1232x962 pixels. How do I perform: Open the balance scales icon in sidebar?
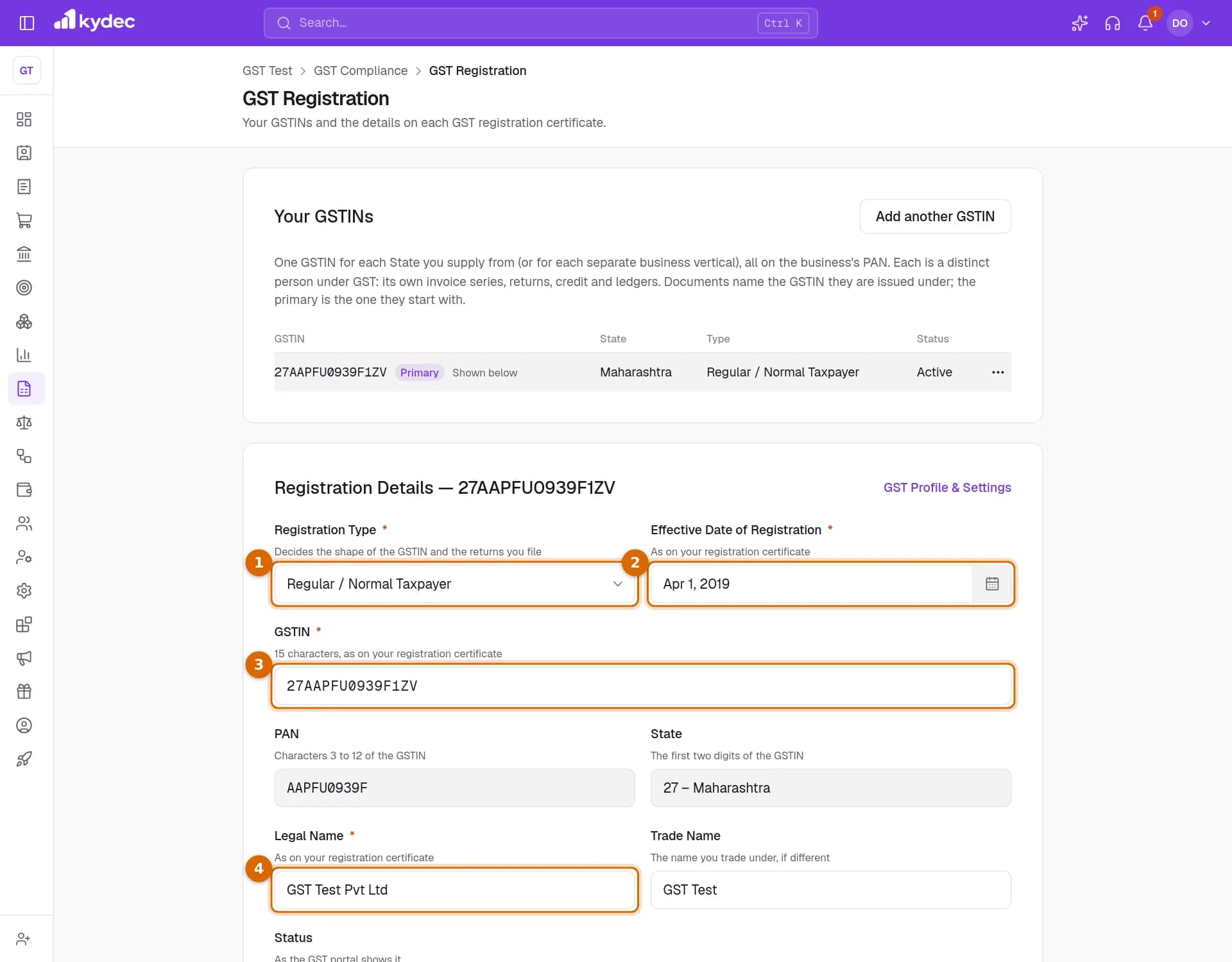pos(24,422)
